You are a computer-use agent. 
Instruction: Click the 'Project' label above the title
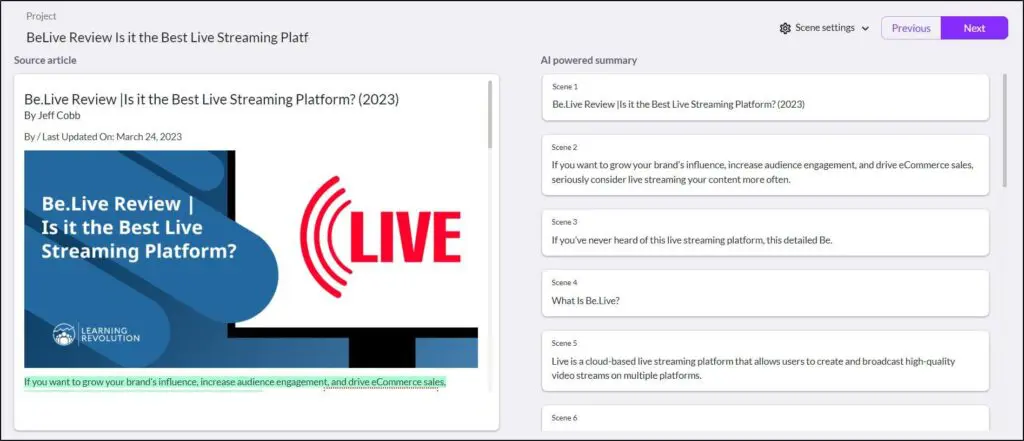tap(41, 16)
